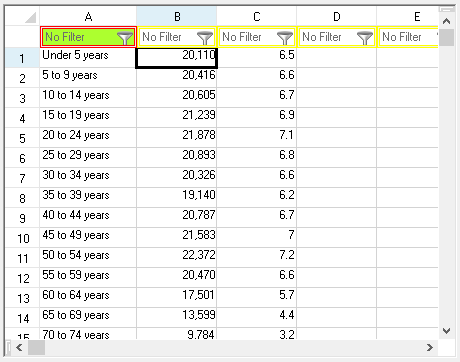
Task: Click the horizontal scrollbar right arrow
Action: tap(430, 348)
